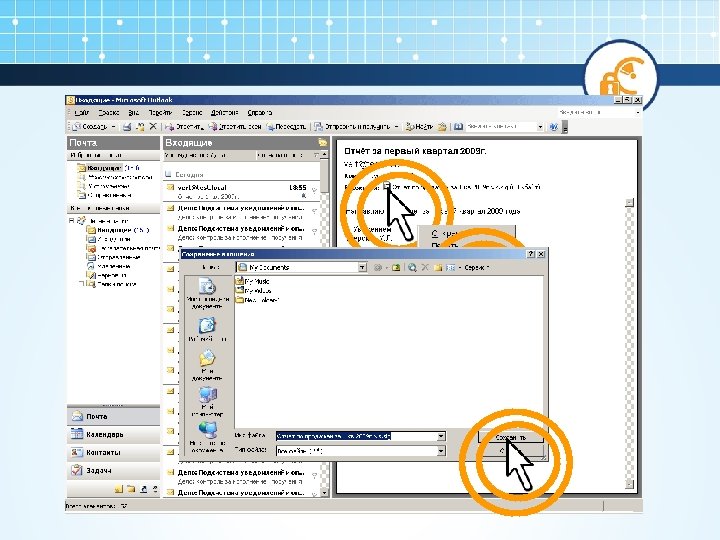The width and height of the screenshot is (720, 540).
Task: Click the Back arrow icon in save dialog
Action: coord(377,267)
